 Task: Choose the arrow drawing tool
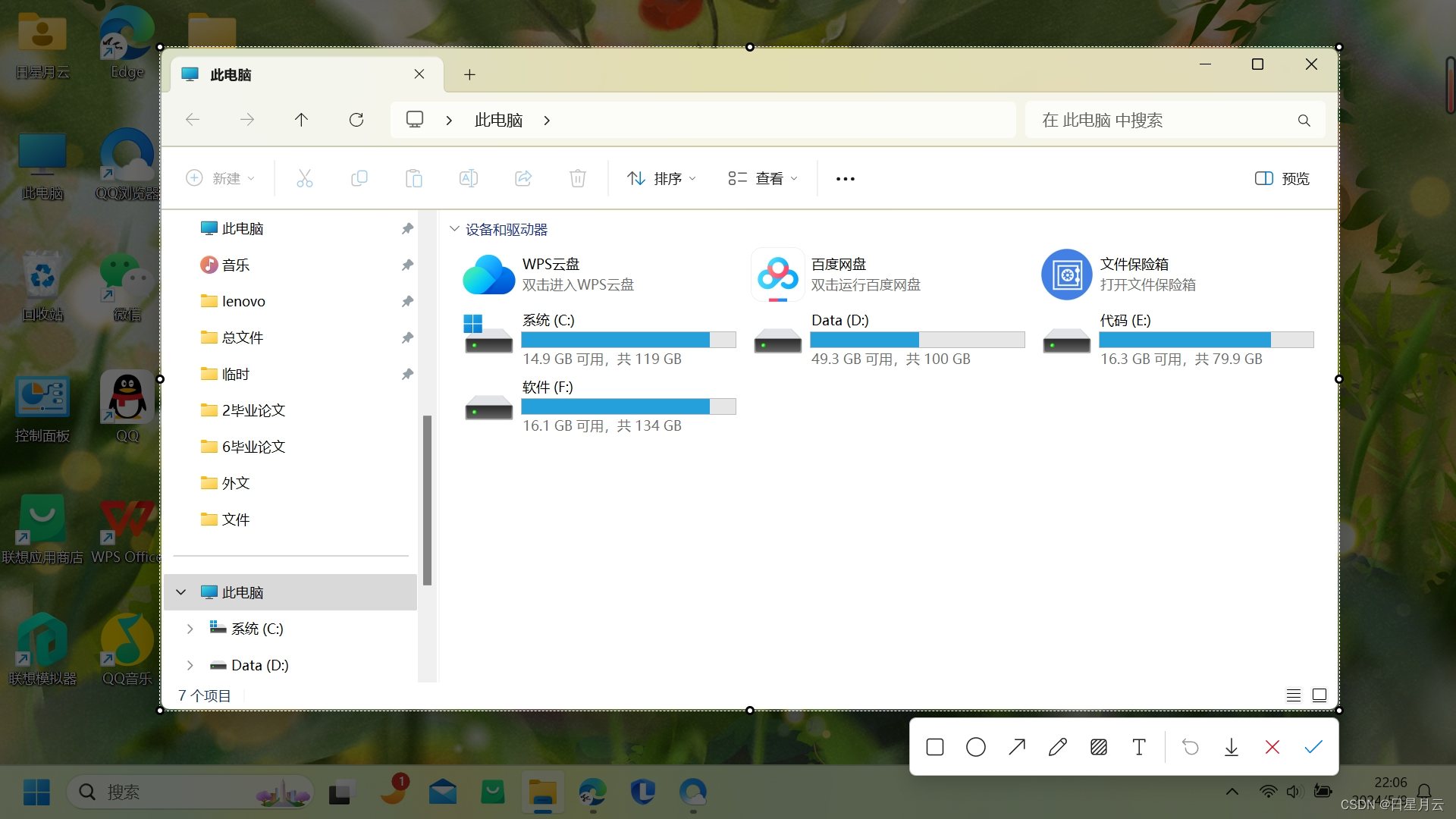(1017, 747)
